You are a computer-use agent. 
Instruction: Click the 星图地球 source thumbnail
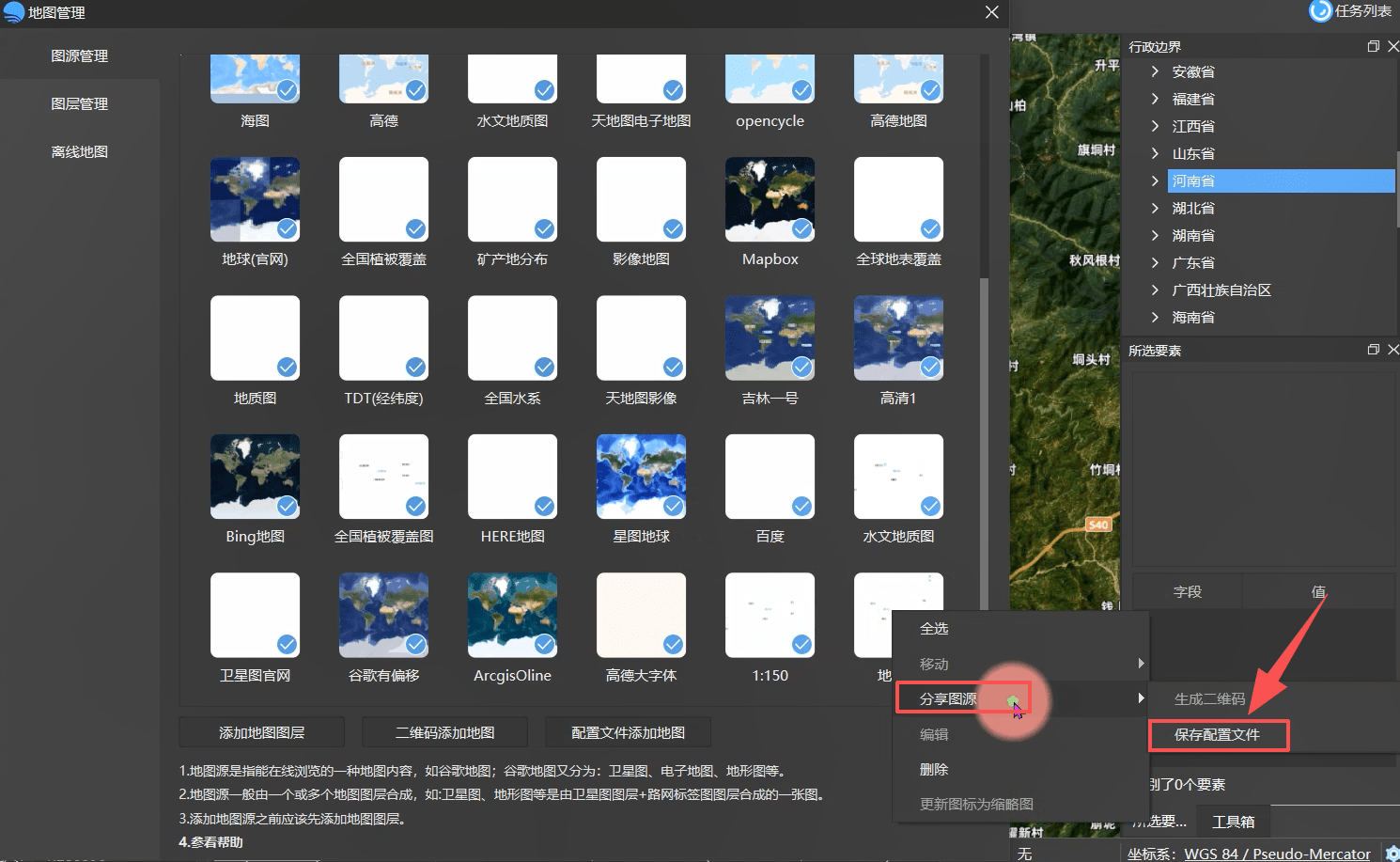tap(641, 477)
